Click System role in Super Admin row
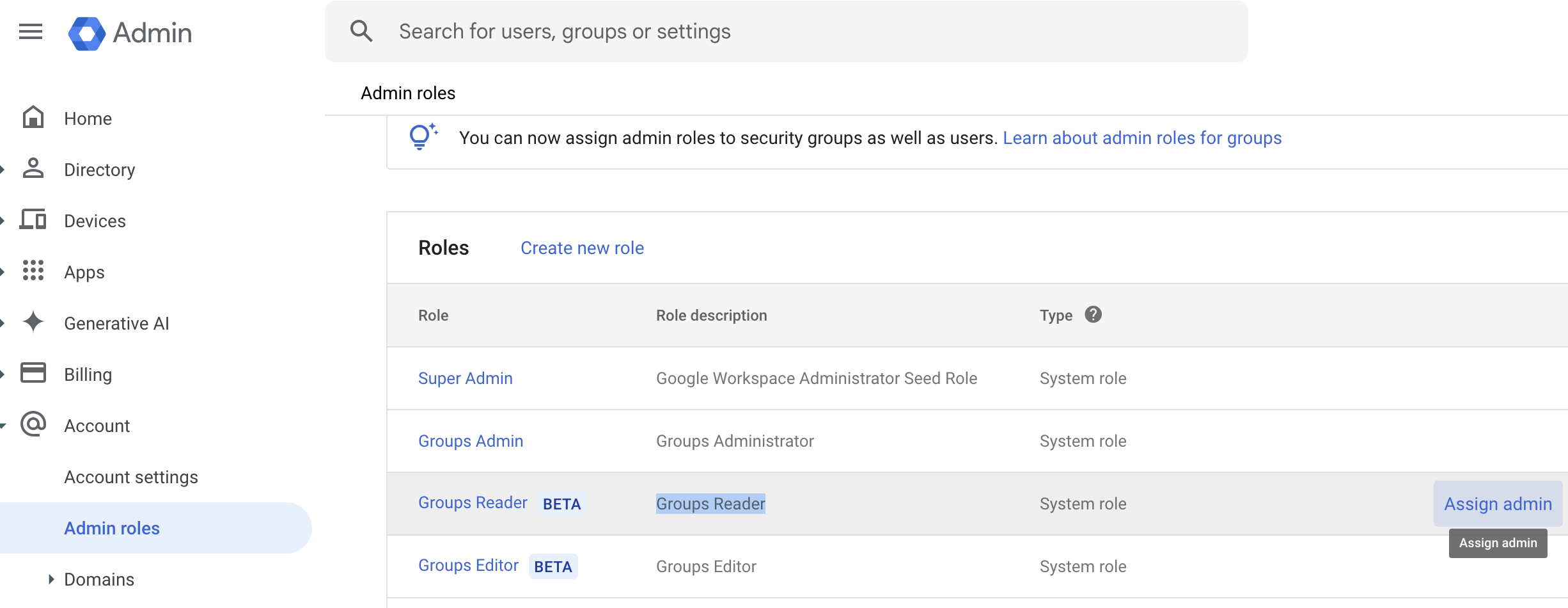1568x608 pixels. coord(1083,378)
